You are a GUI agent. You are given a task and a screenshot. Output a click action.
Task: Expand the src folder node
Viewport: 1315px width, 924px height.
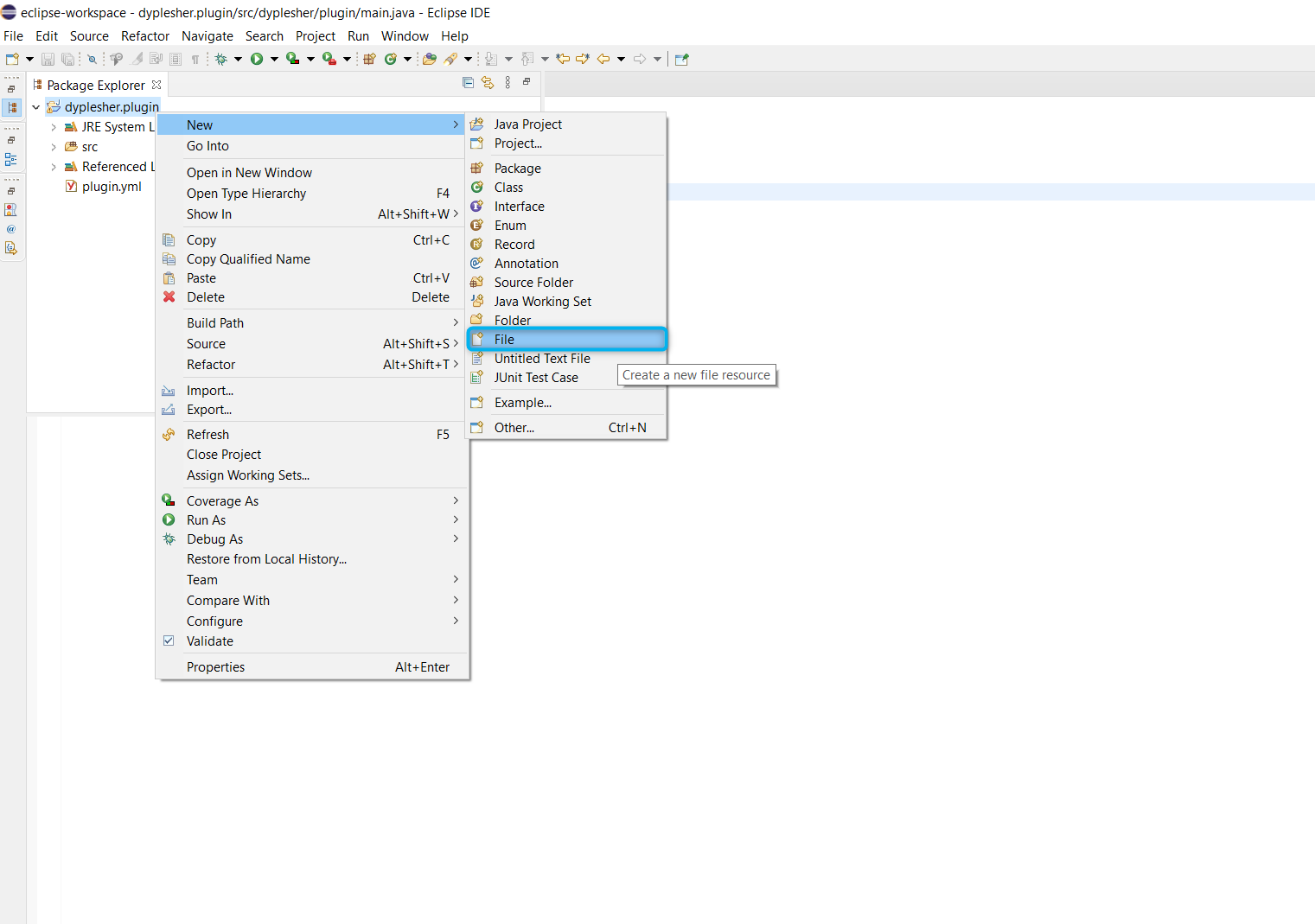[54, 147]
